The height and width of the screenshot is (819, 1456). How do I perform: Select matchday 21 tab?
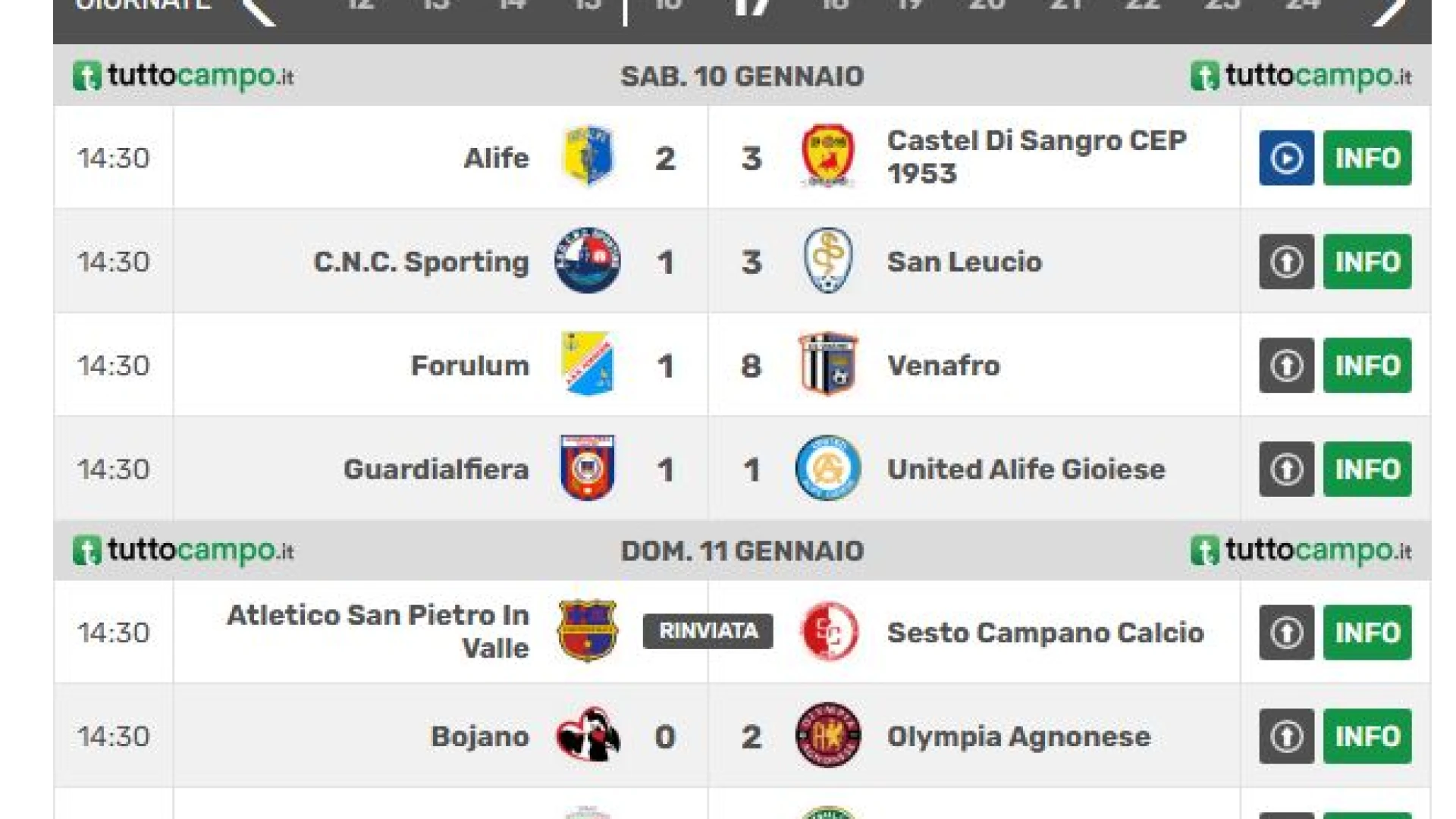click(1065, 6)
